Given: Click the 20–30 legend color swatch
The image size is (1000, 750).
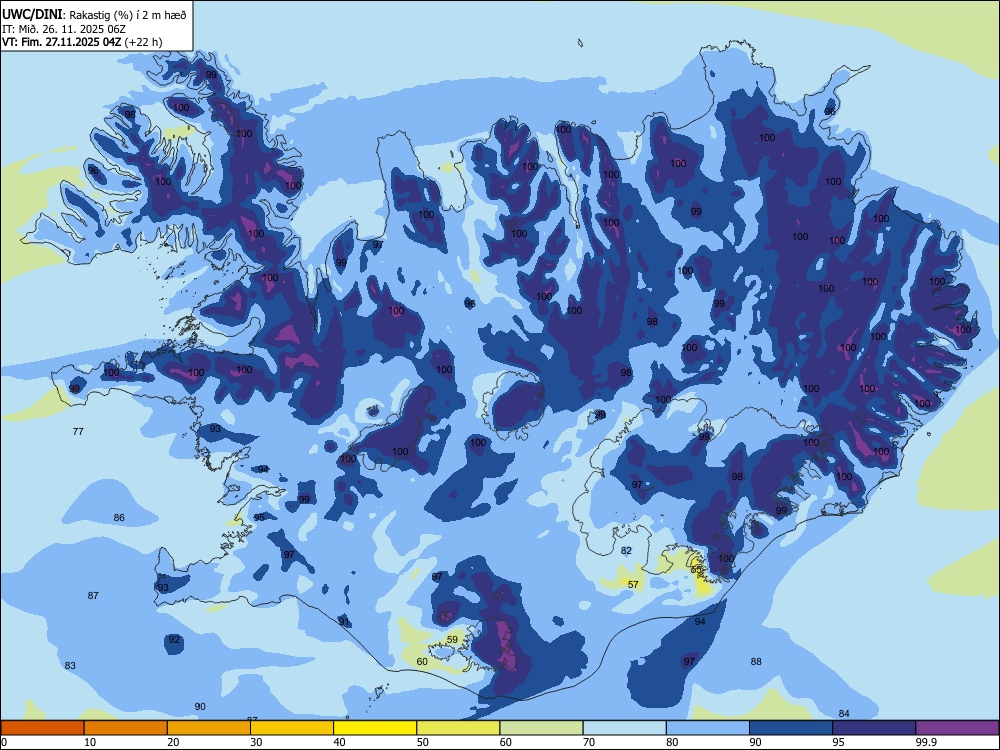Looking at the screenshot, I should coord(209,728).
